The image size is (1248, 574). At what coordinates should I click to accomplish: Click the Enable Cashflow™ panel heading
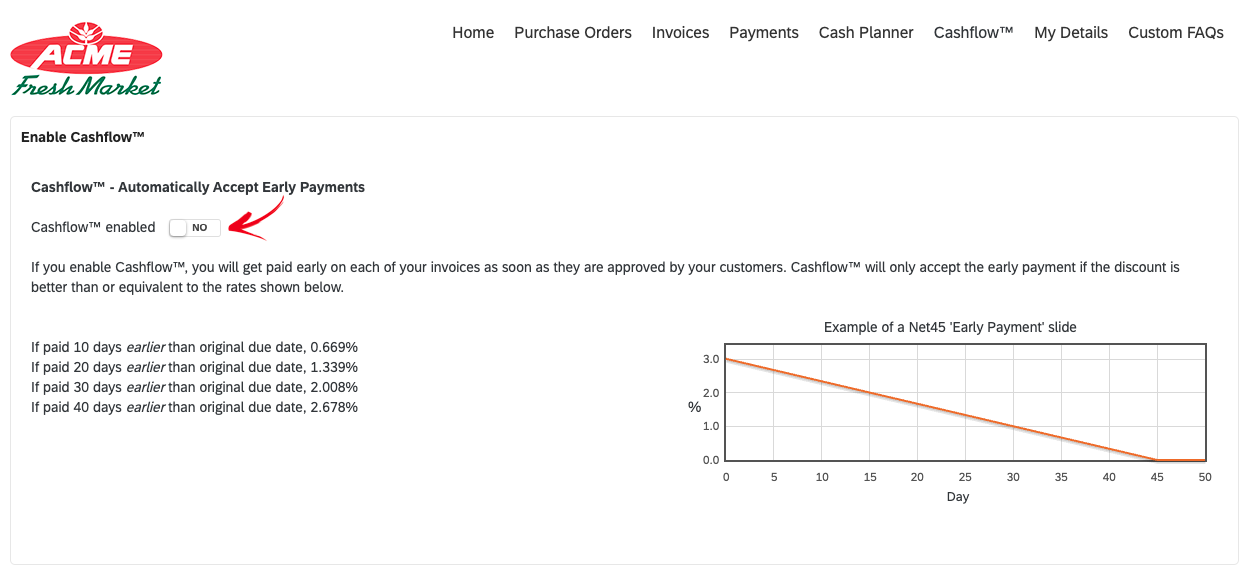tap(83, 137)
